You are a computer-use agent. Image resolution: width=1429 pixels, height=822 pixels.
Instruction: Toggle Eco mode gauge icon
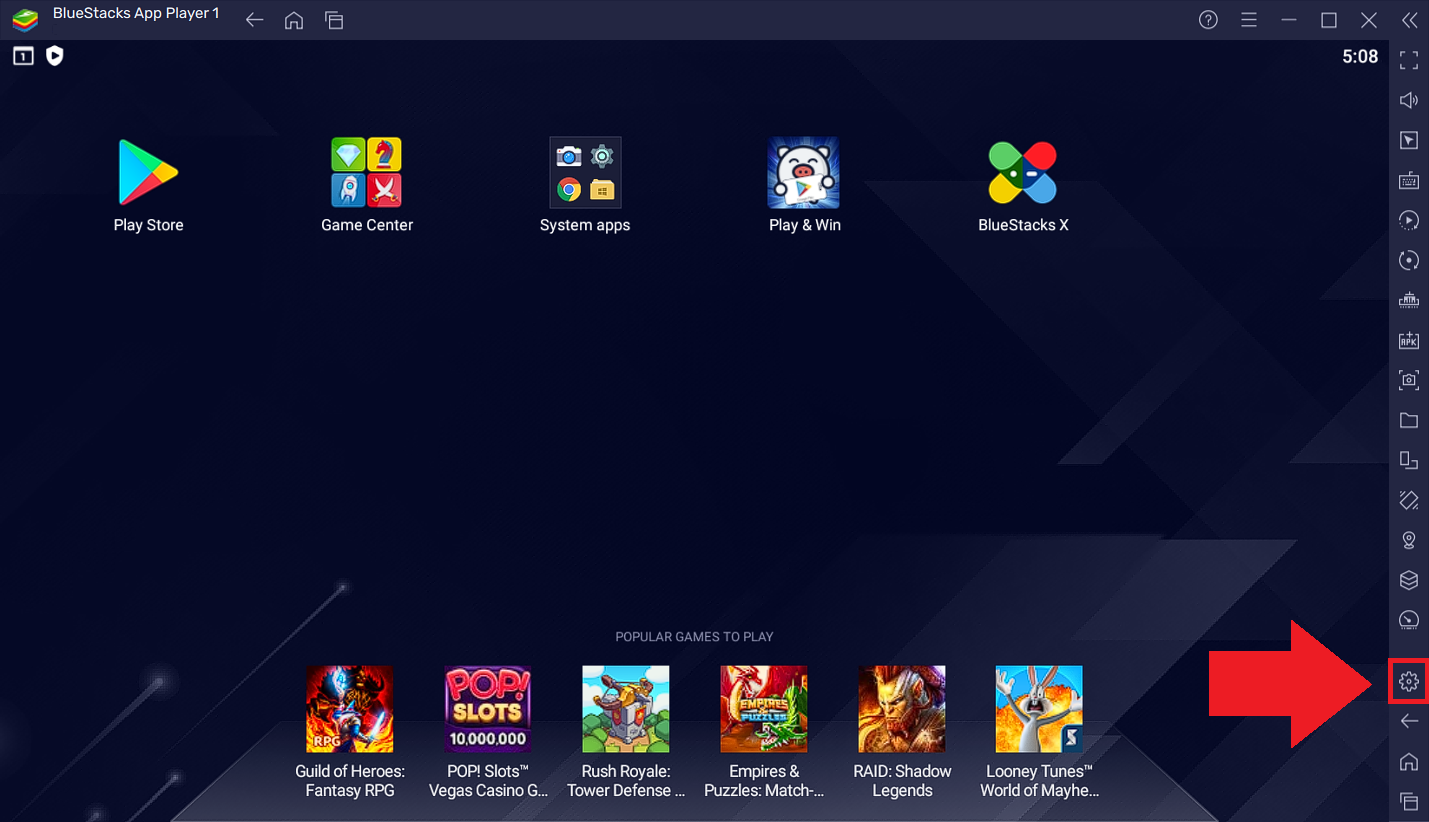tap(1409, 620)
